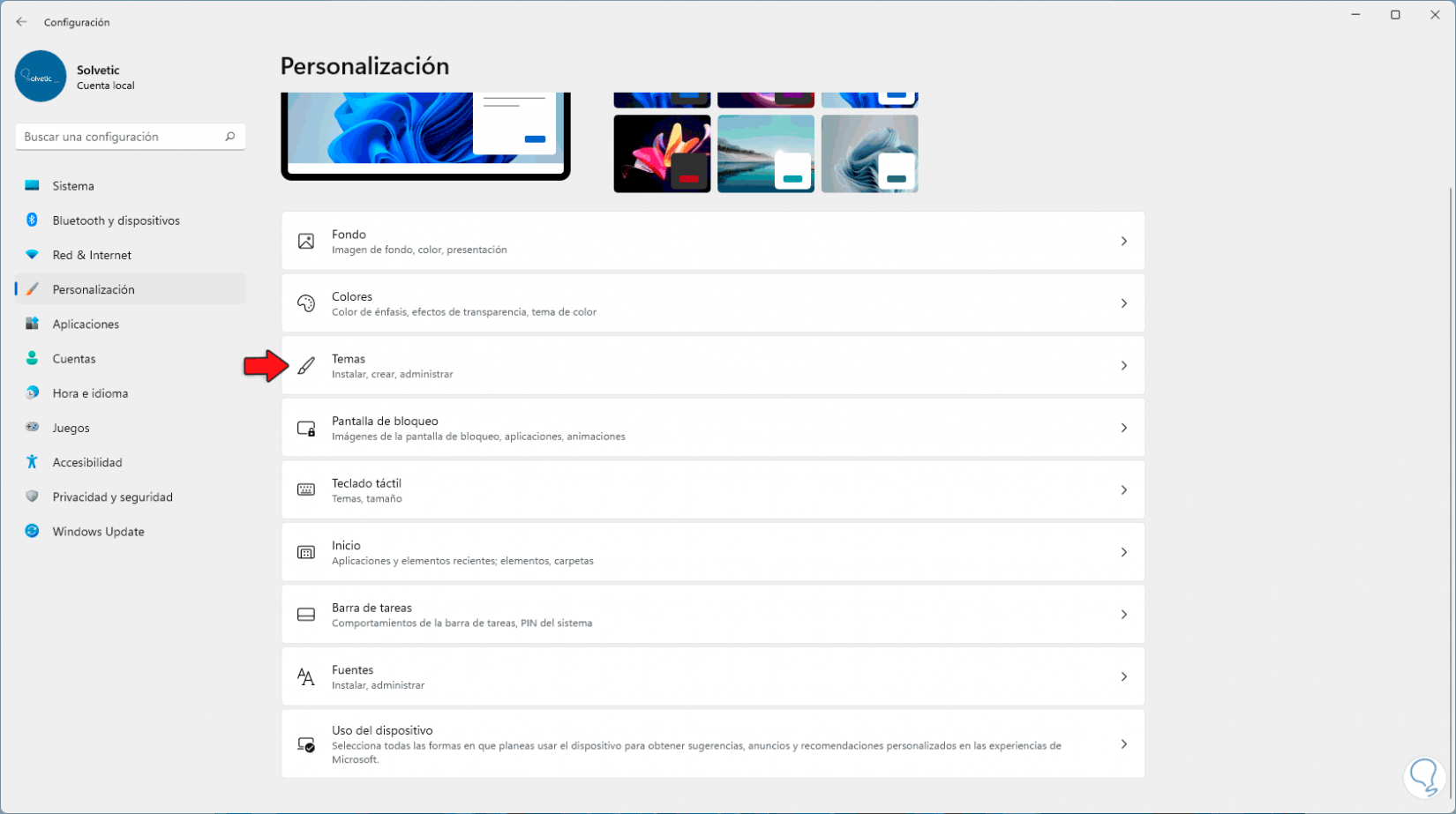The image size is (1456, 814).
Task: Click the Bluetooth icon in sidebar
Action: click(32, 220)
